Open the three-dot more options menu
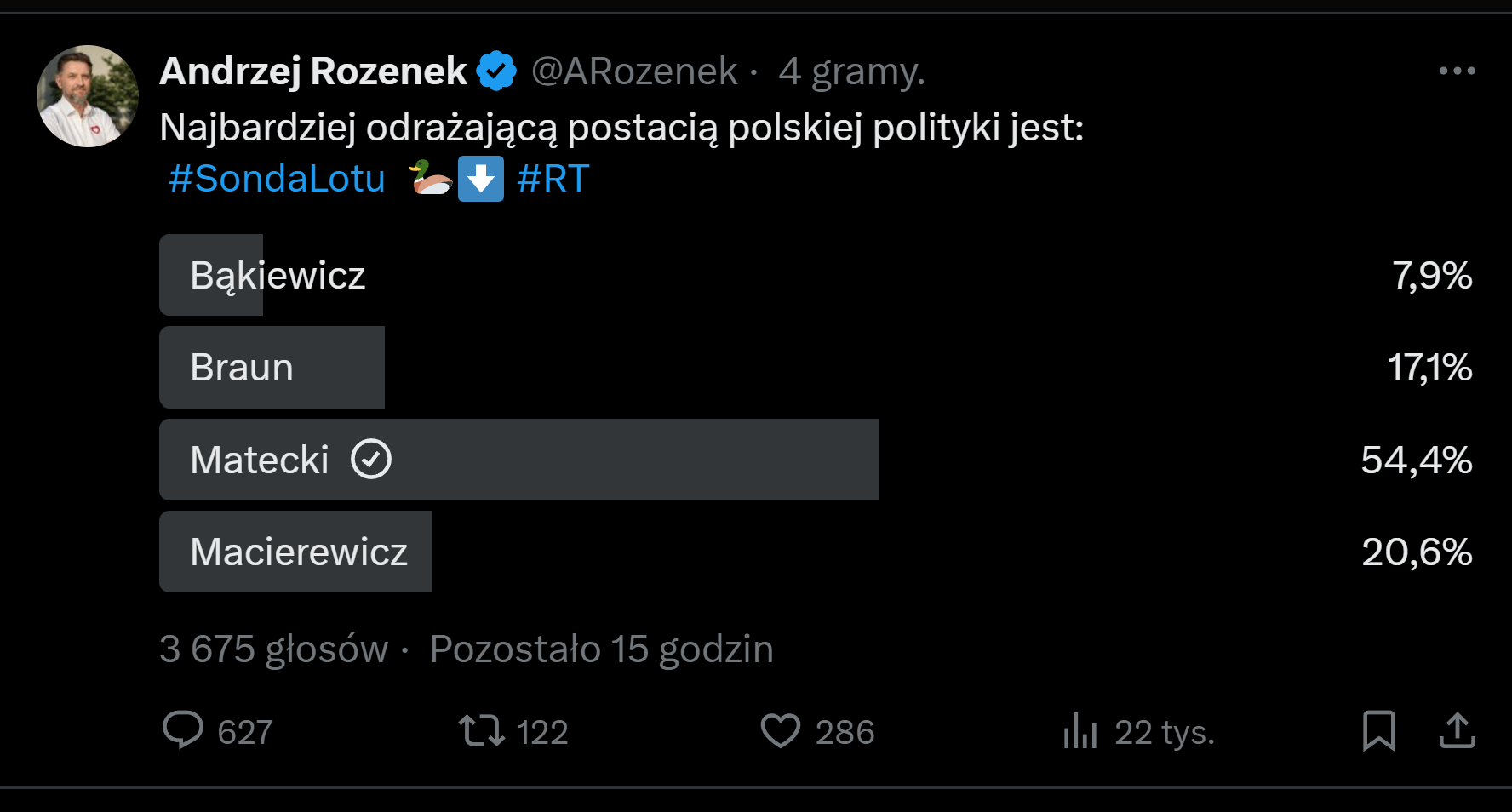The width and height of the screenshot is (1512, 812). (1457, 71)
